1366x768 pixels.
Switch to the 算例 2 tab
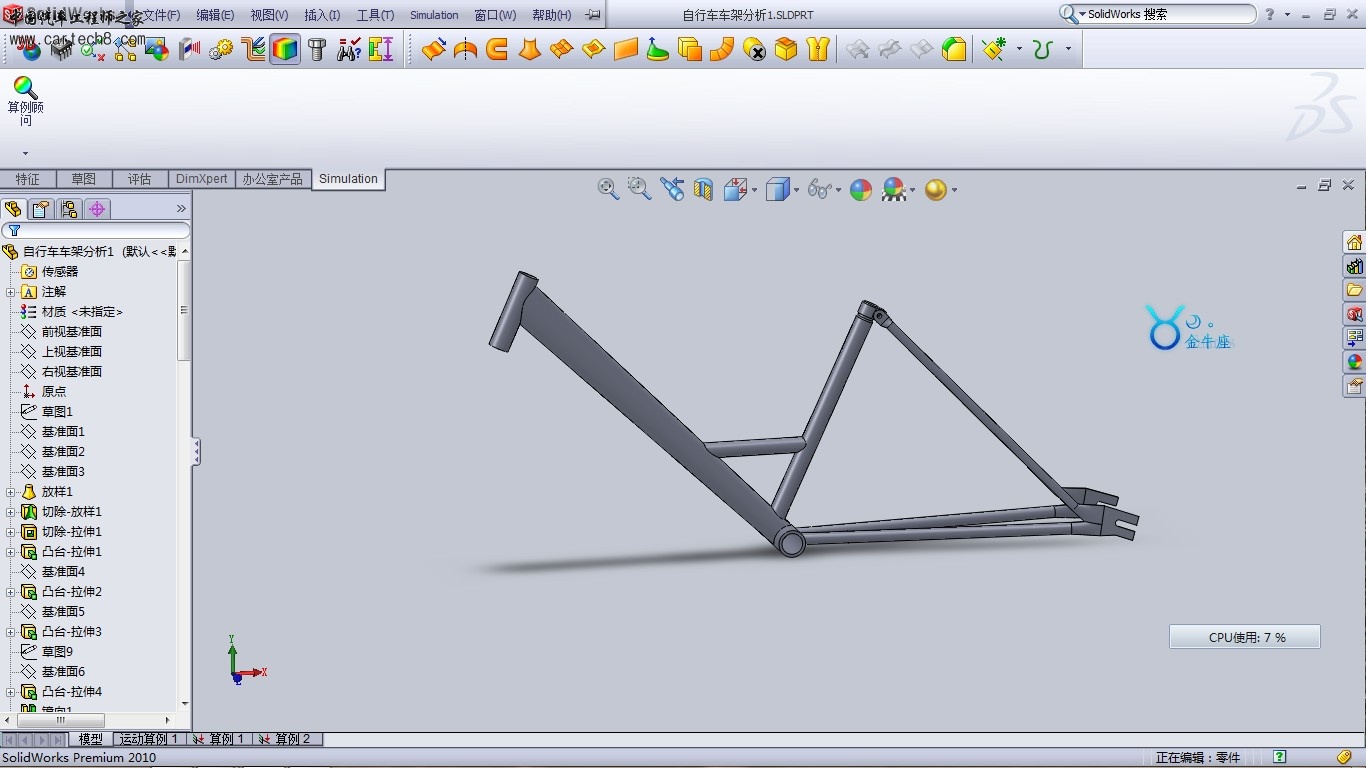point(285,739)
